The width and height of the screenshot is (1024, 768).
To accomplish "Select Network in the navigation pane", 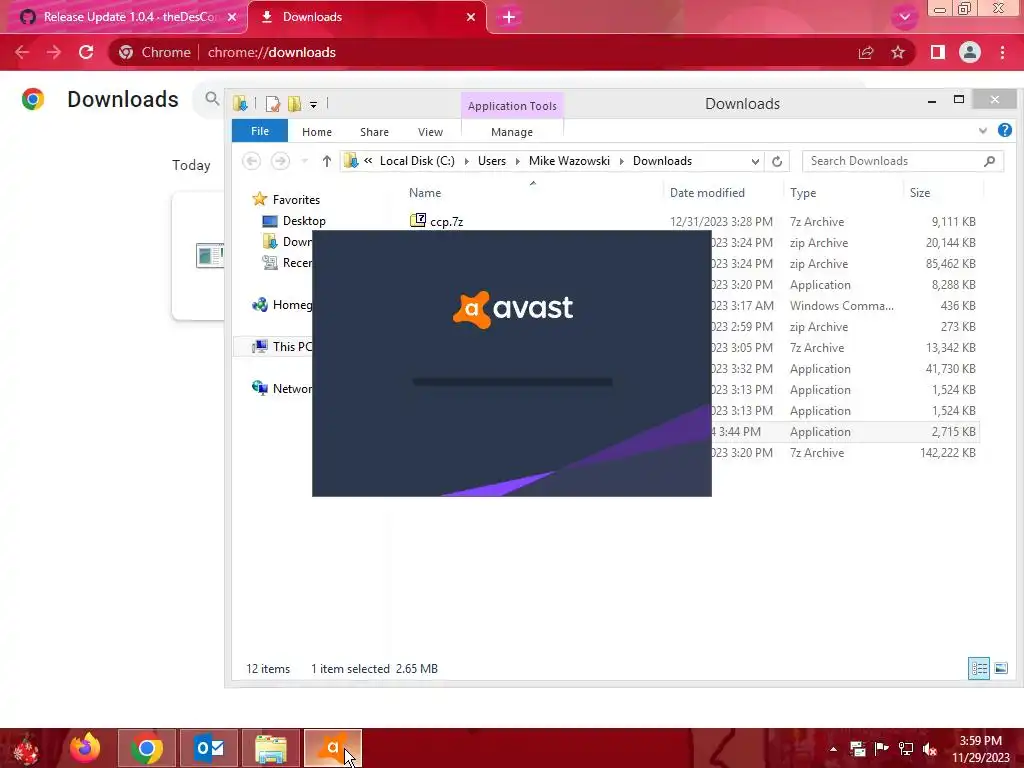I will (x=282, y=388).
